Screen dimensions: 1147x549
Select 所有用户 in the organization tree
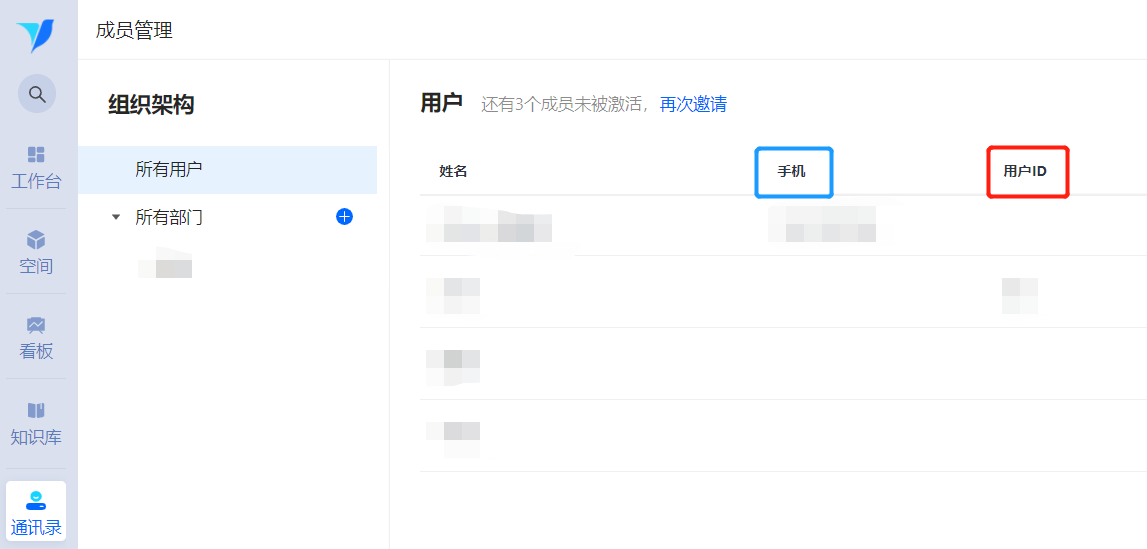tap(169, 169)
